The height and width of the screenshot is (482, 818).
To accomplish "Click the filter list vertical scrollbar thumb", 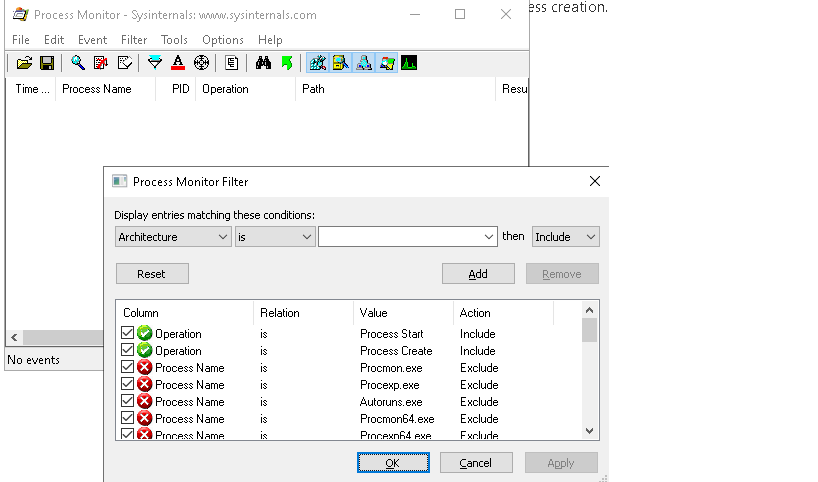I will (x=590, y=330).
